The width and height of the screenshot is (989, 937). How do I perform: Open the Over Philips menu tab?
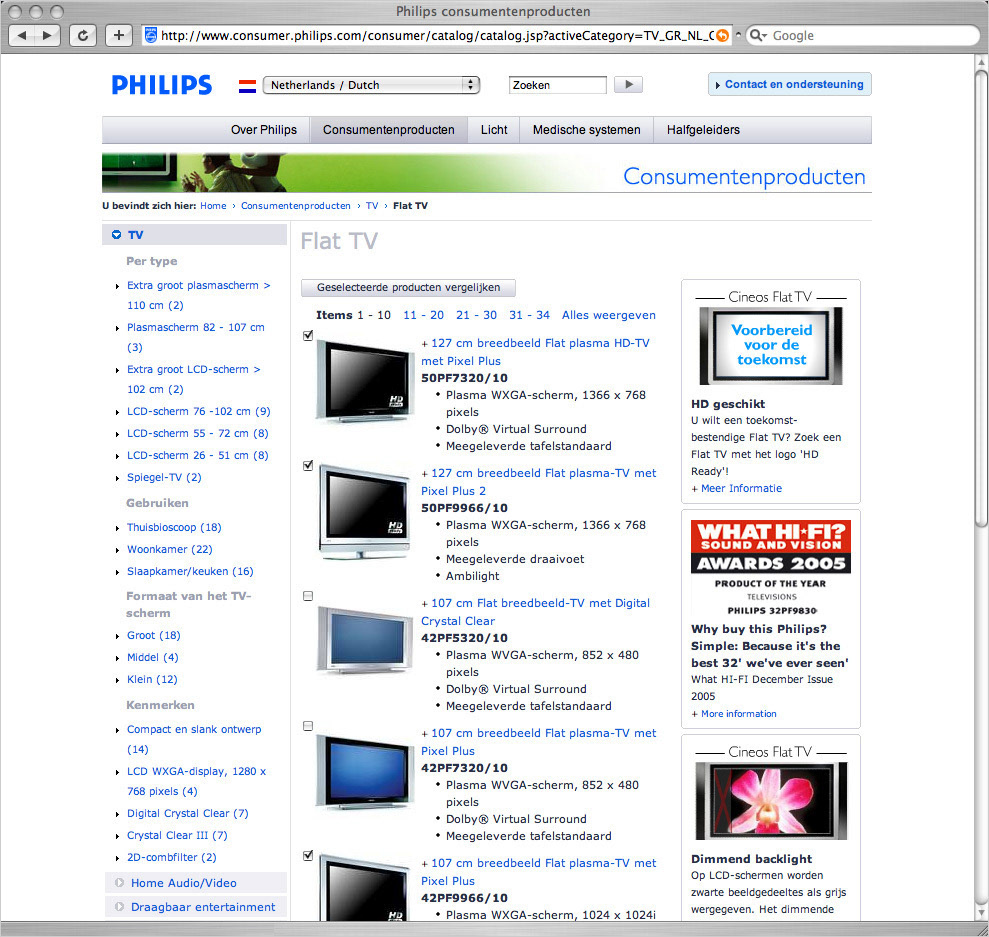[x=264, y=130]
